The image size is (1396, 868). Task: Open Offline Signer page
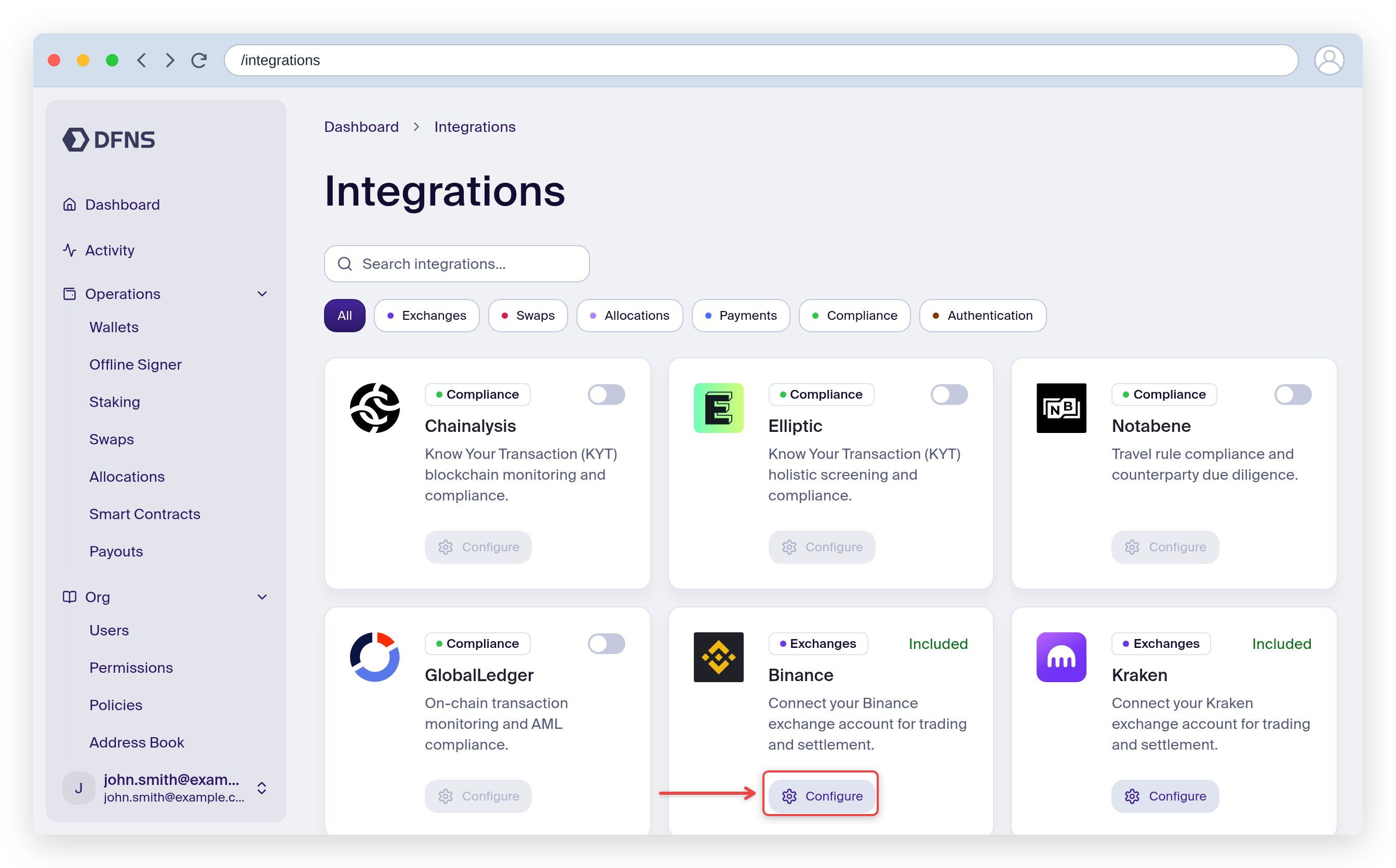pos(136,364)
